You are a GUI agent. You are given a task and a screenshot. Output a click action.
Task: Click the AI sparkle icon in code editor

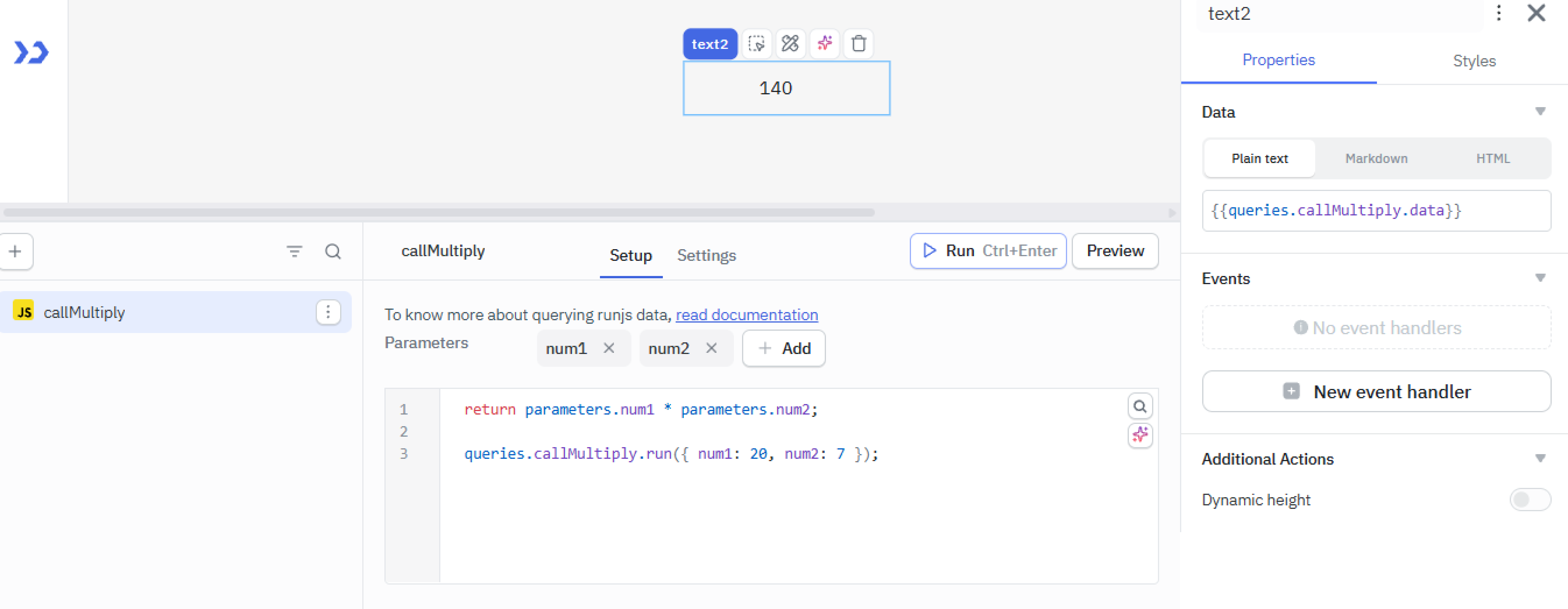tap(1140, 435)
